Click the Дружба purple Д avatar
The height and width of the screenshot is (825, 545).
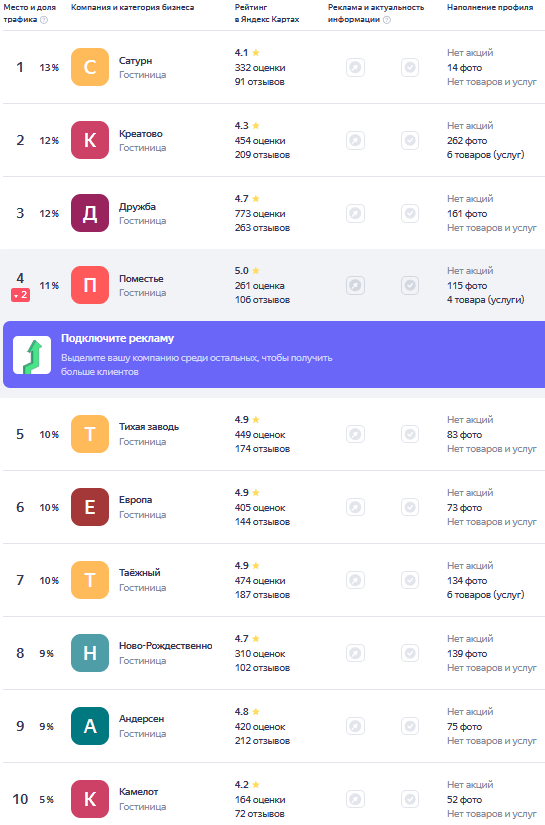90,213
